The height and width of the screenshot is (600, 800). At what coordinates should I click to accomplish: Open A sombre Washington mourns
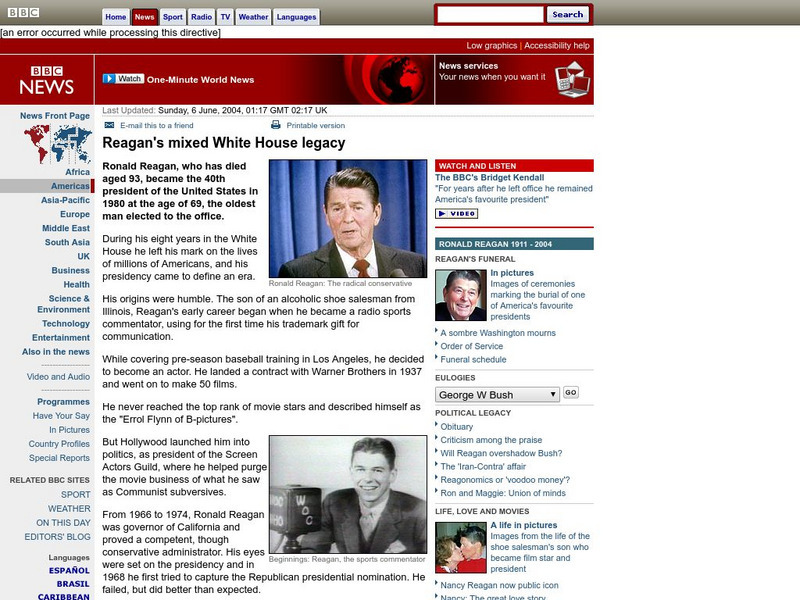[498, 333]
